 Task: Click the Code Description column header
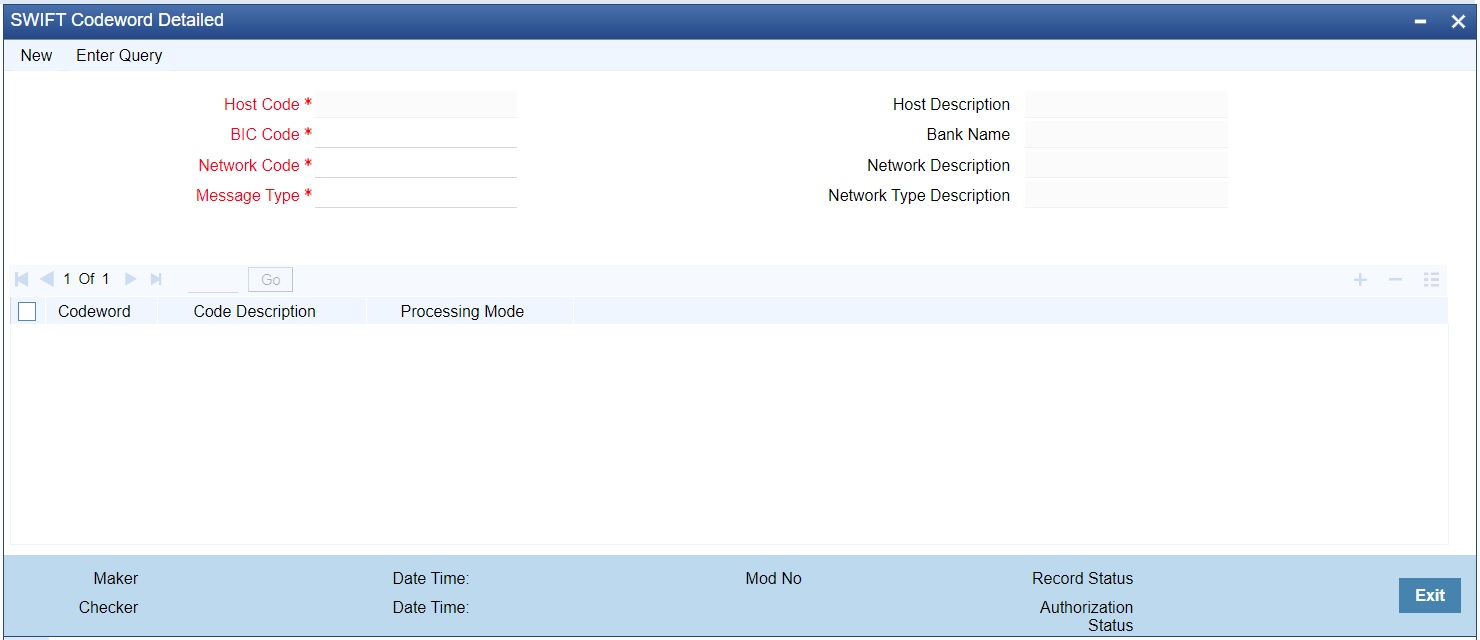(x=255, y=312)
